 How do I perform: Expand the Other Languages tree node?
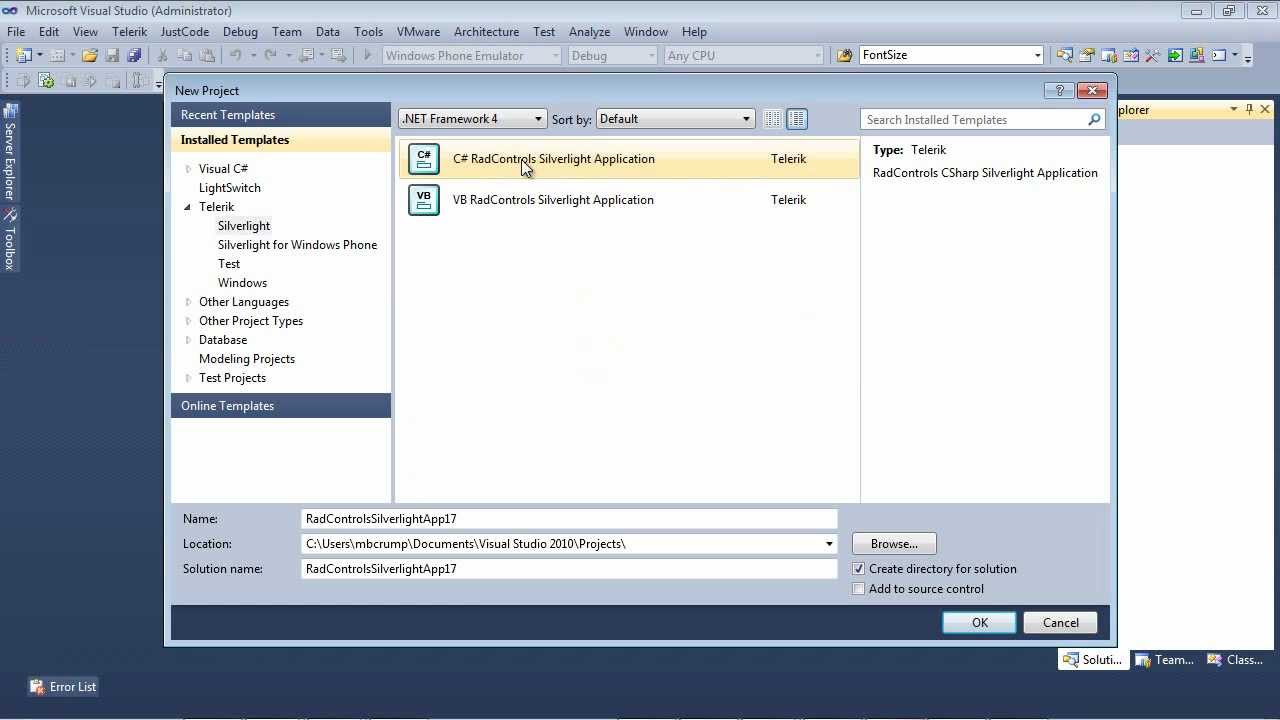click(188, 302)
